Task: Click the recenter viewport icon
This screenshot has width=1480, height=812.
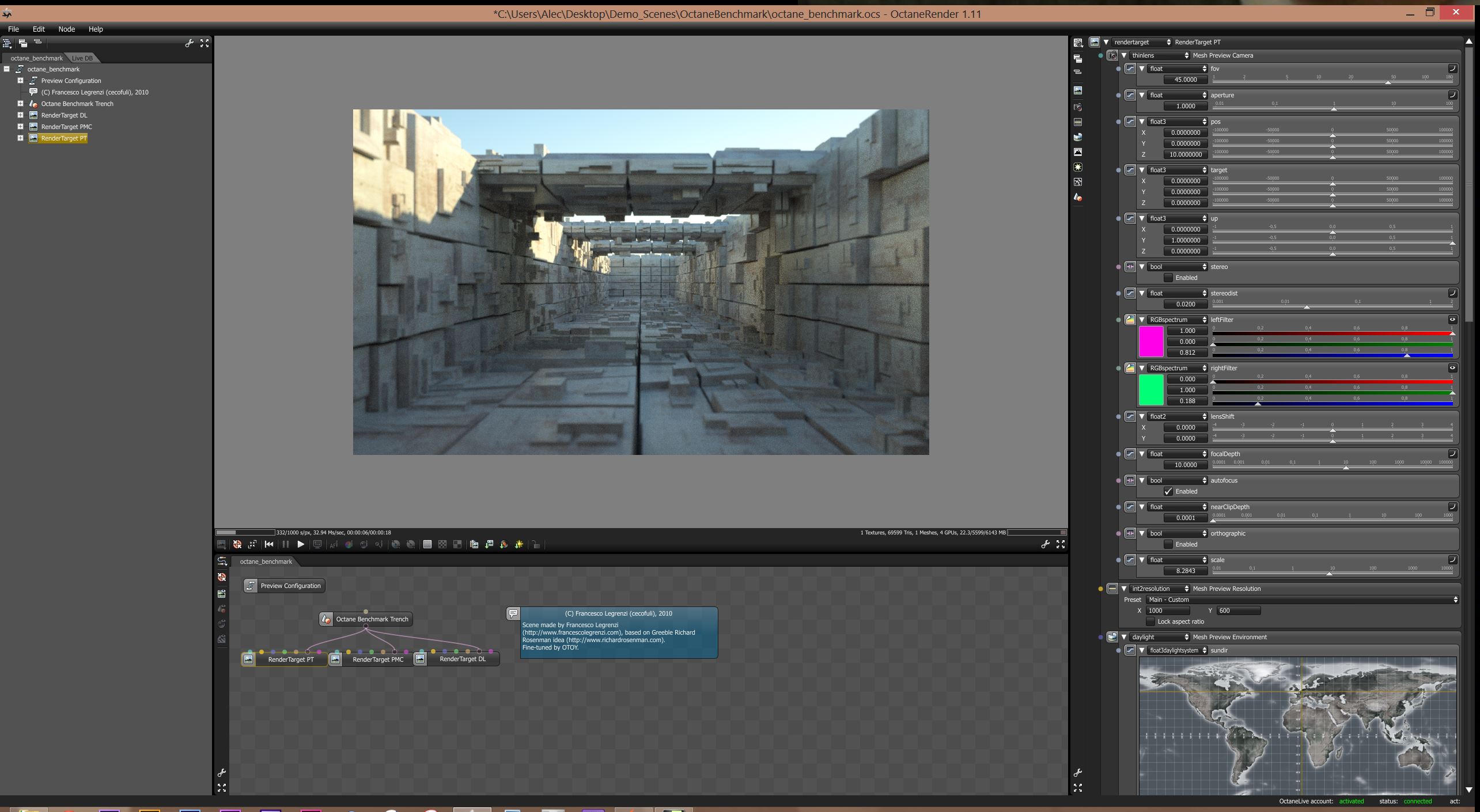Action: point(237,544)
